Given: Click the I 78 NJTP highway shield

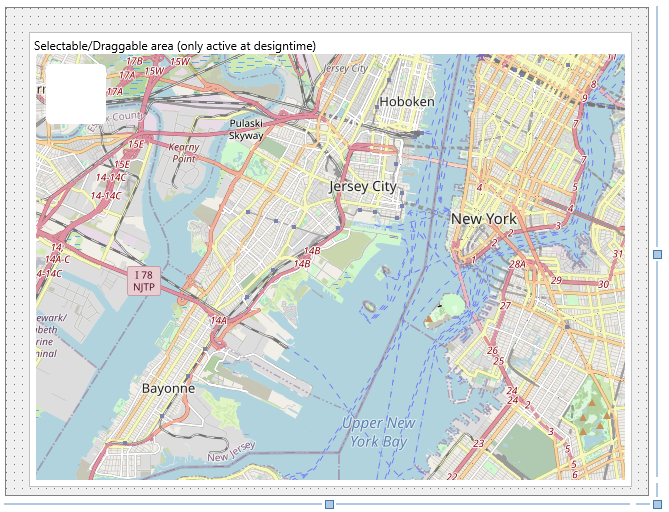Looking at the screenshot, I should point(144,281).
